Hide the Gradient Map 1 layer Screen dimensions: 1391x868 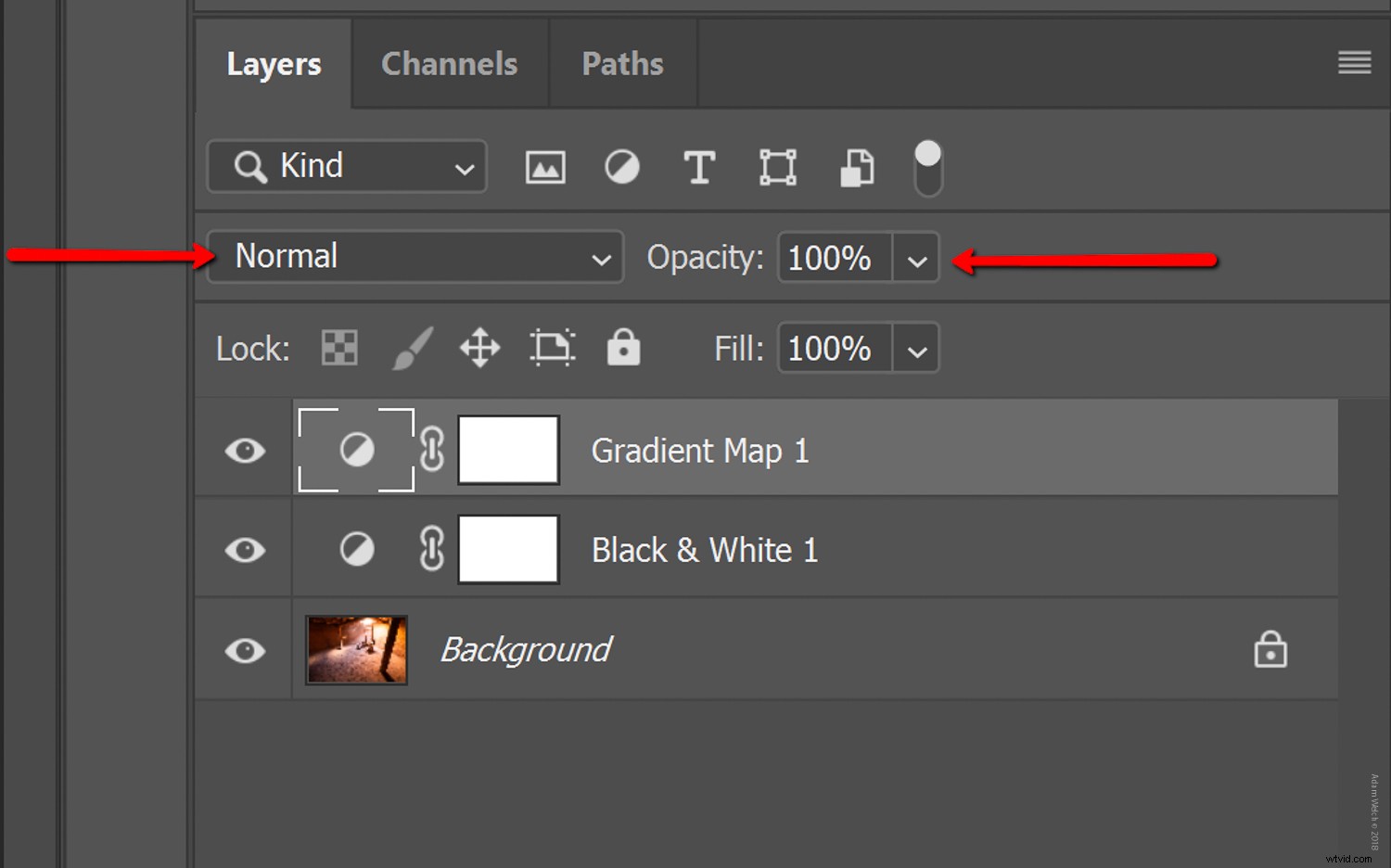point(244,450)
